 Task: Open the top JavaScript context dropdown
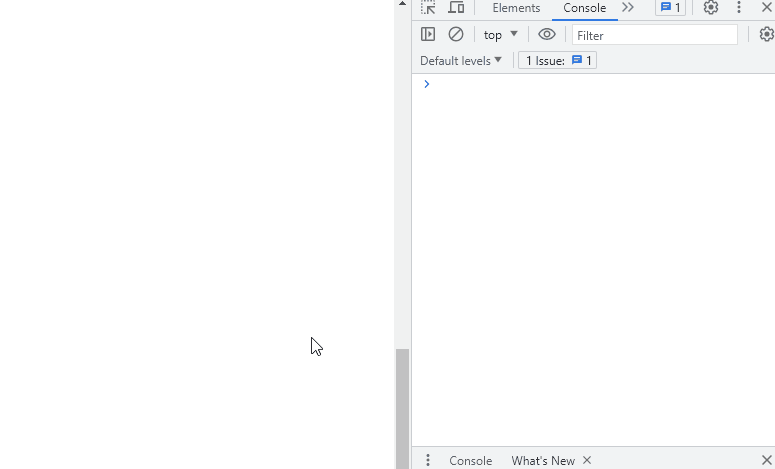501,35
